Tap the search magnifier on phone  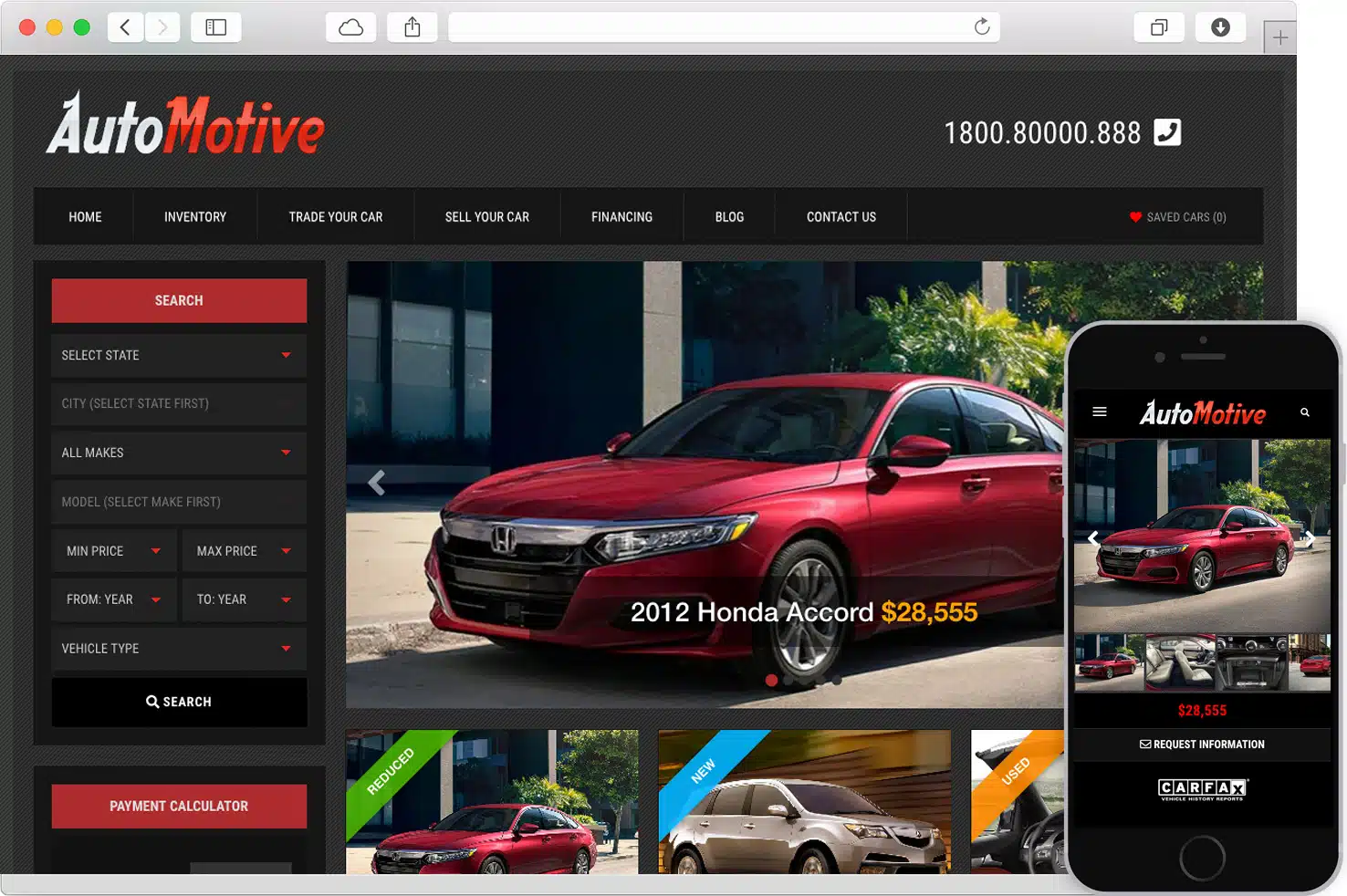[1305, 412]
